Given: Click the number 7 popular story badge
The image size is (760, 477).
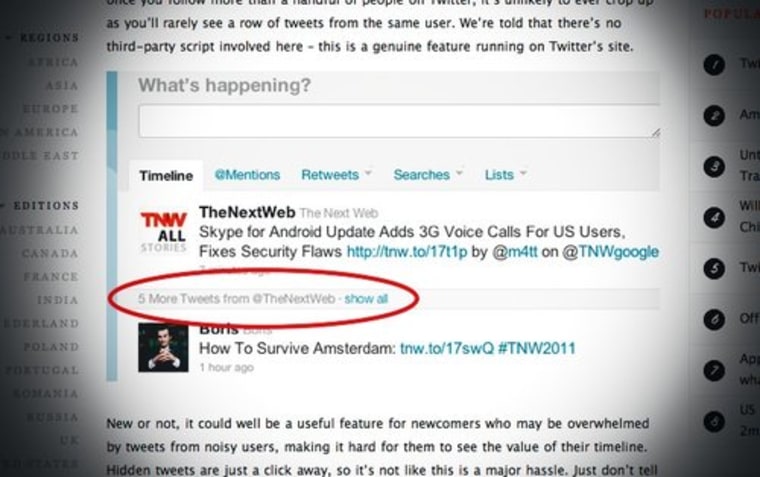Looking at the screenshot, I should 714,370.
